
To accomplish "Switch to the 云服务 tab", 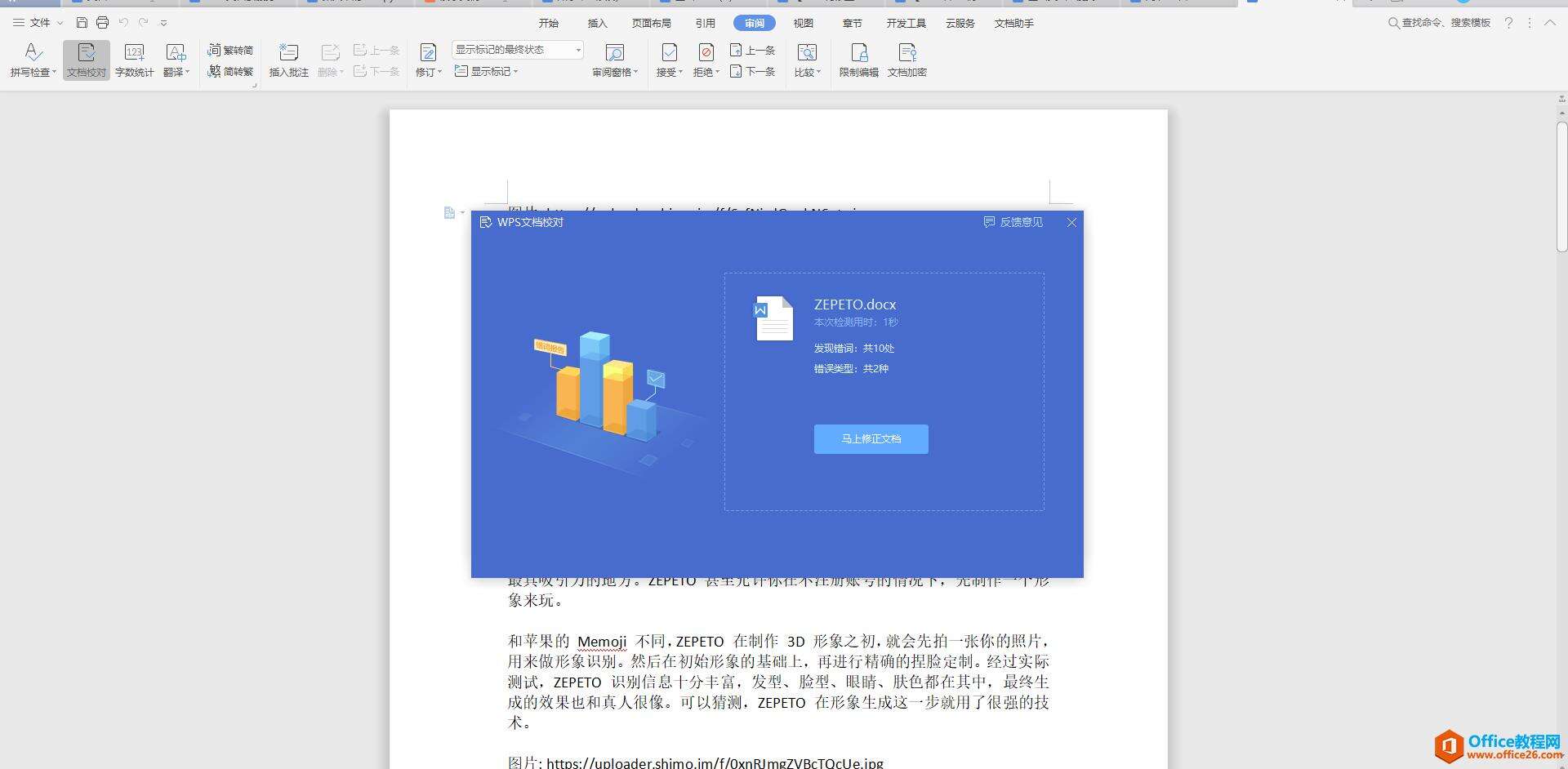I will pos(960,24).
